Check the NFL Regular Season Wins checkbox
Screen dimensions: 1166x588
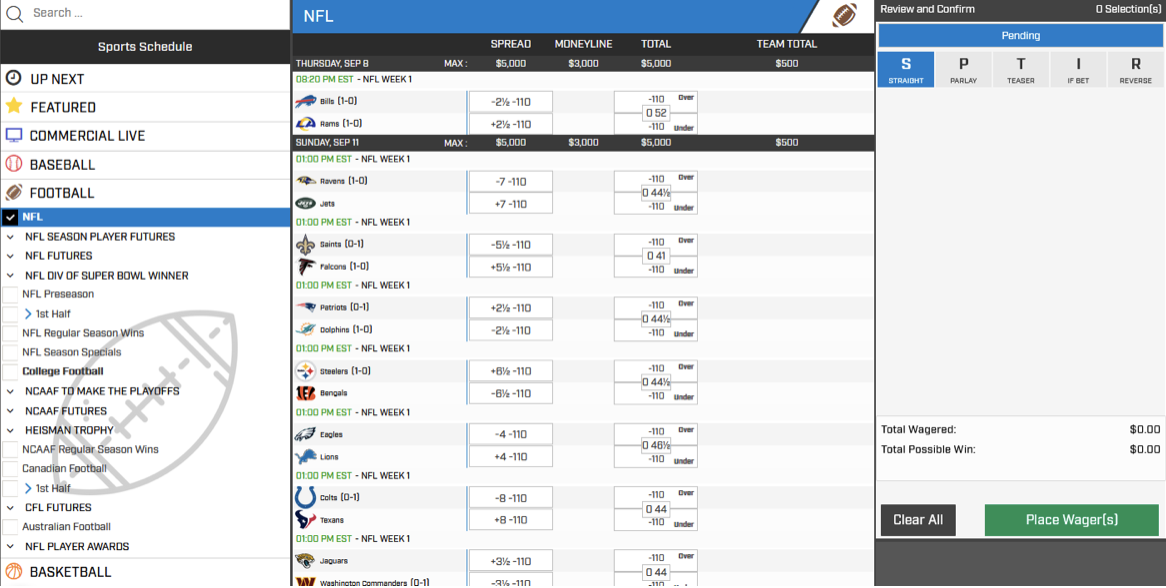pos(10,333)
